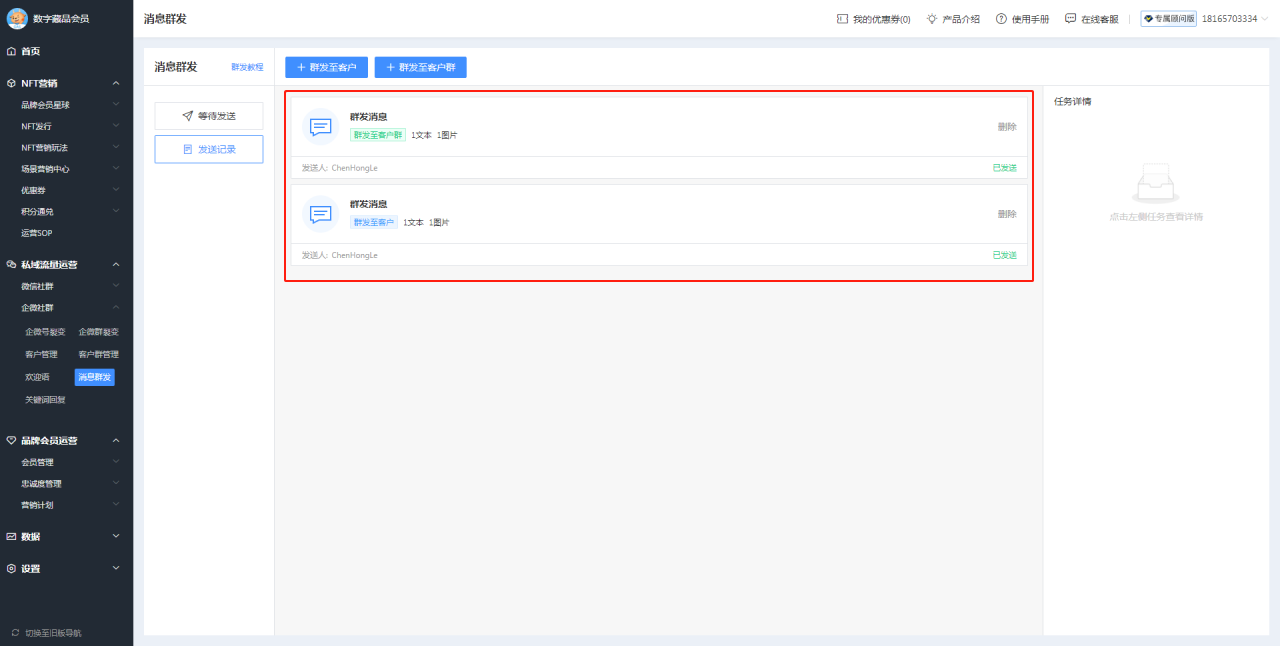The width and height of the screenshot is (1280, 646).
Task: Select the 发送记录 record icon
Action: click(x=188, y=149)
